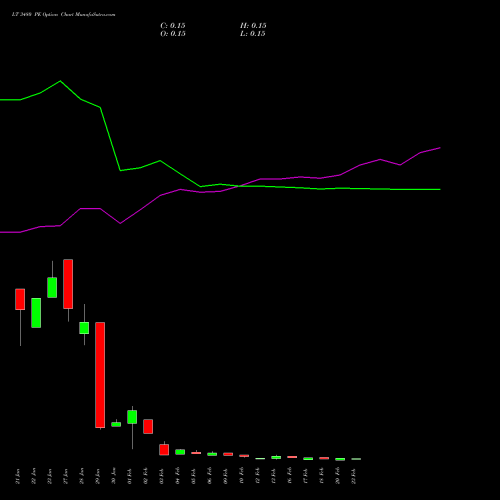
Task: Click the tall red candle above 29 Jan
Action: click(100, 375)
